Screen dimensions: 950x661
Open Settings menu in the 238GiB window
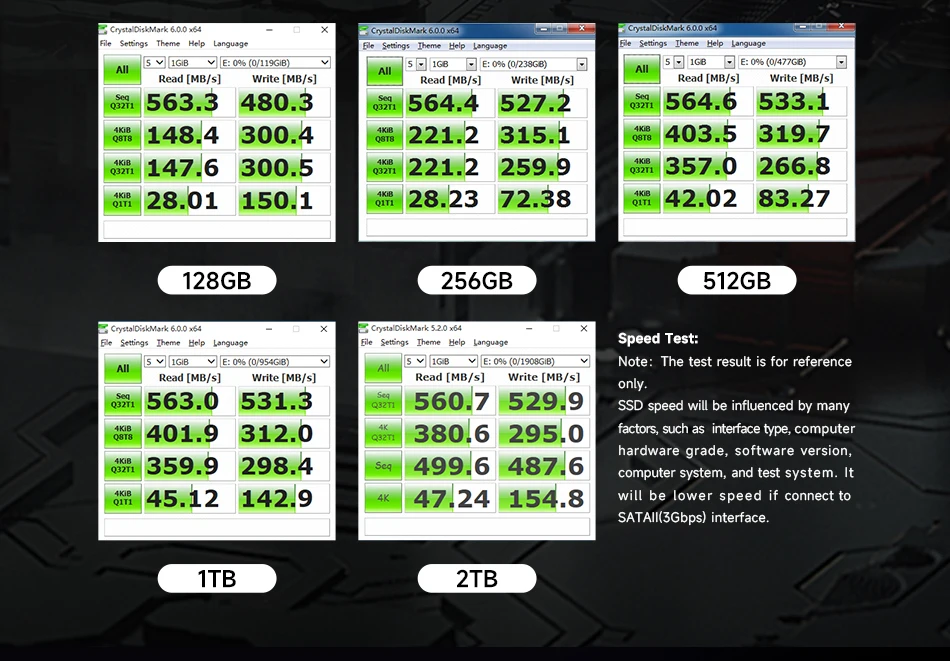396,46
